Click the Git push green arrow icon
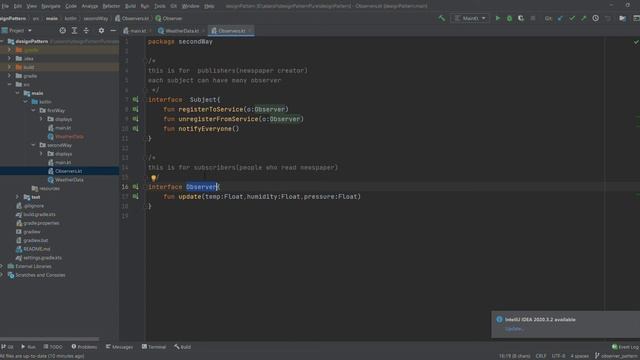The image size is (640, 360). [x=584, y=18]
